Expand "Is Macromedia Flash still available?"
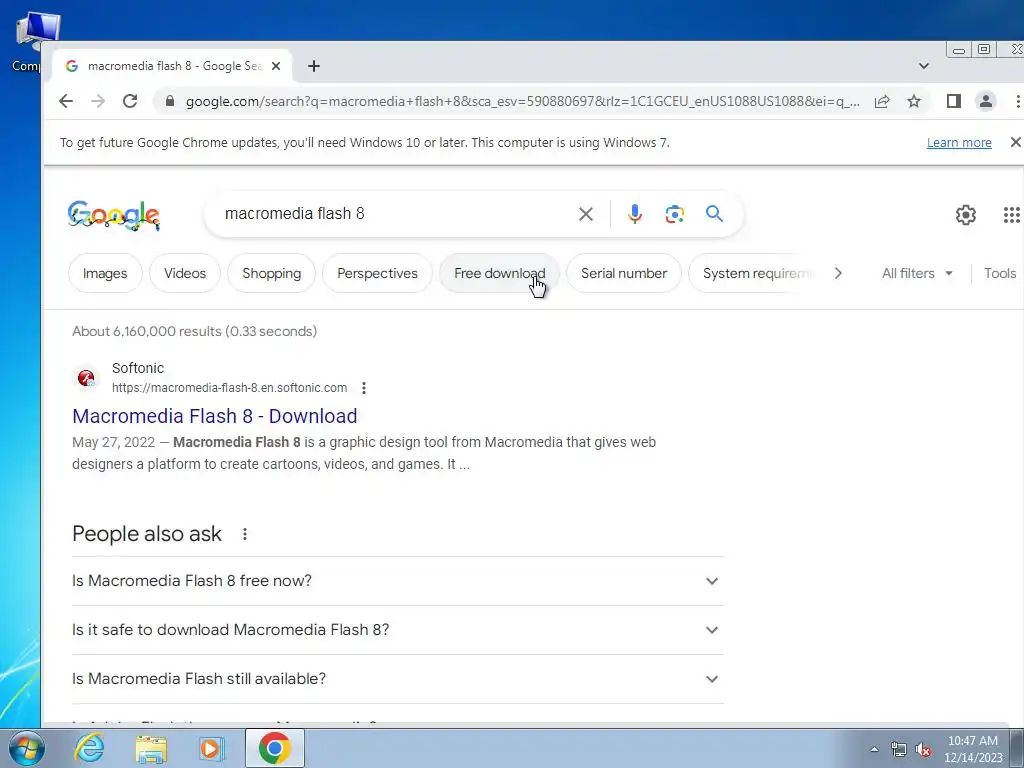This screenshot has width=1024, height=768. click(398, 679)
